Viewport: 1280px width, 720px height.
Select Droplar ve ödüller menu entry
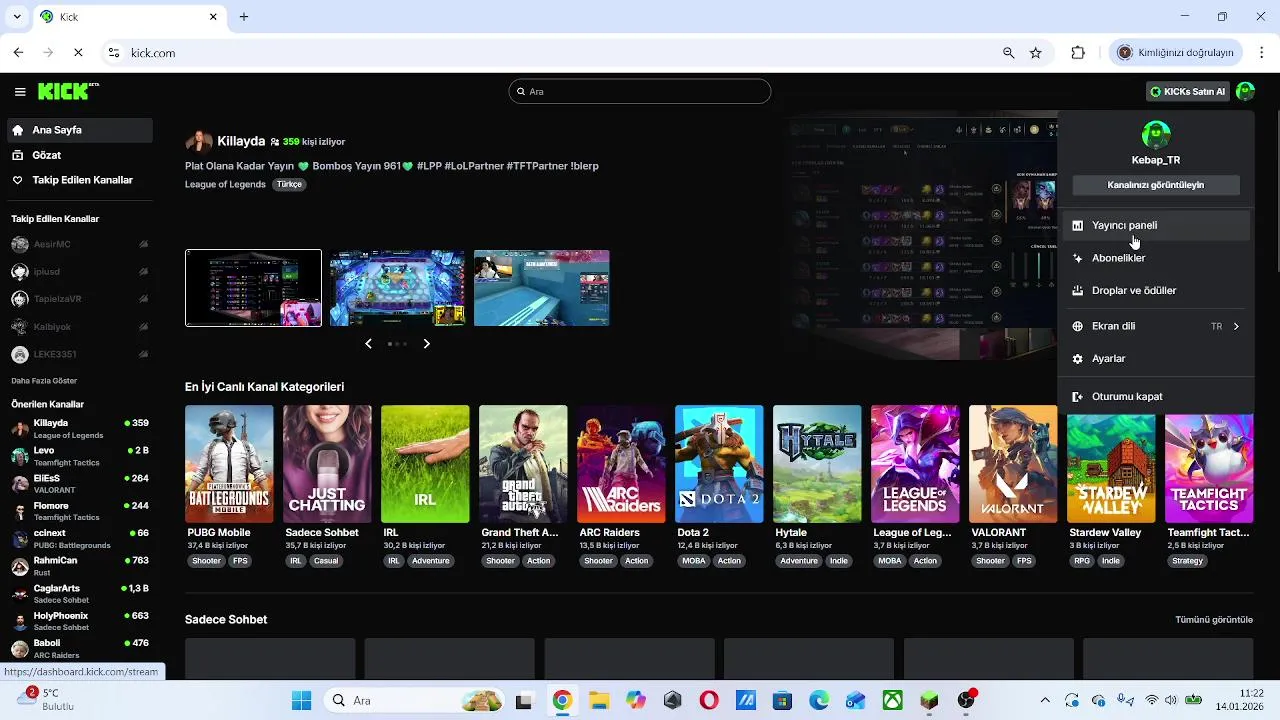[1156, 291]
